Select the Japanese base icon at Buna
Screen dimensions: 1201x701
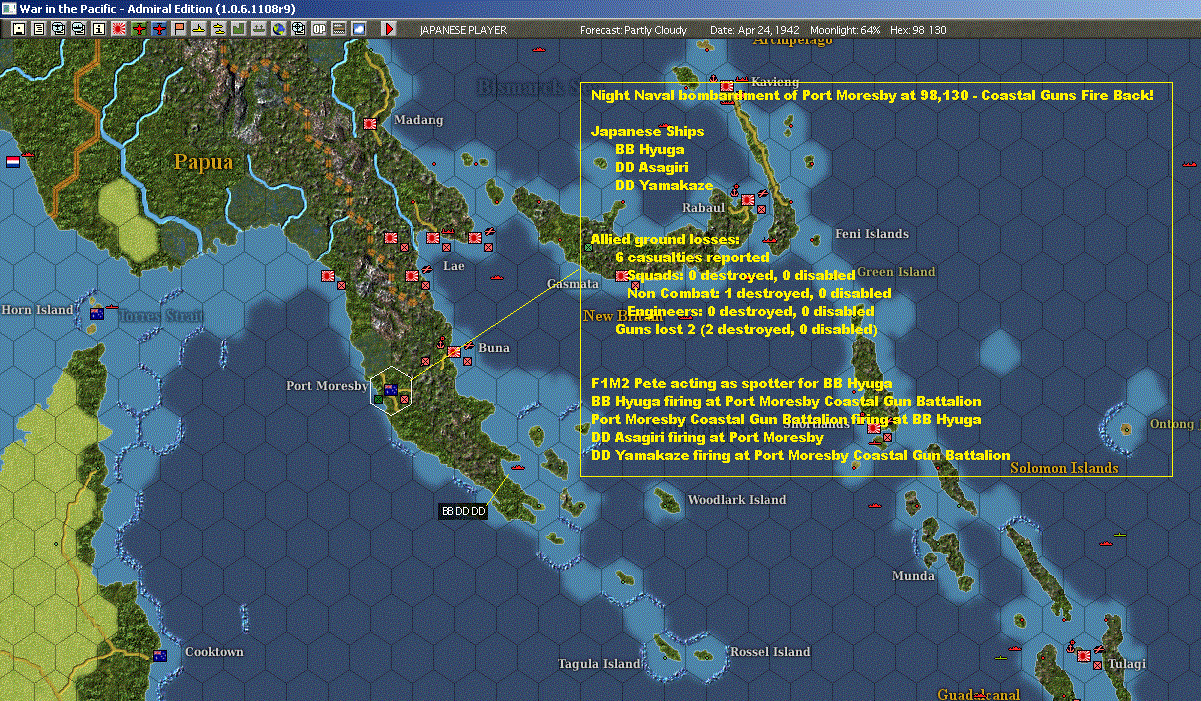[454, 351]
